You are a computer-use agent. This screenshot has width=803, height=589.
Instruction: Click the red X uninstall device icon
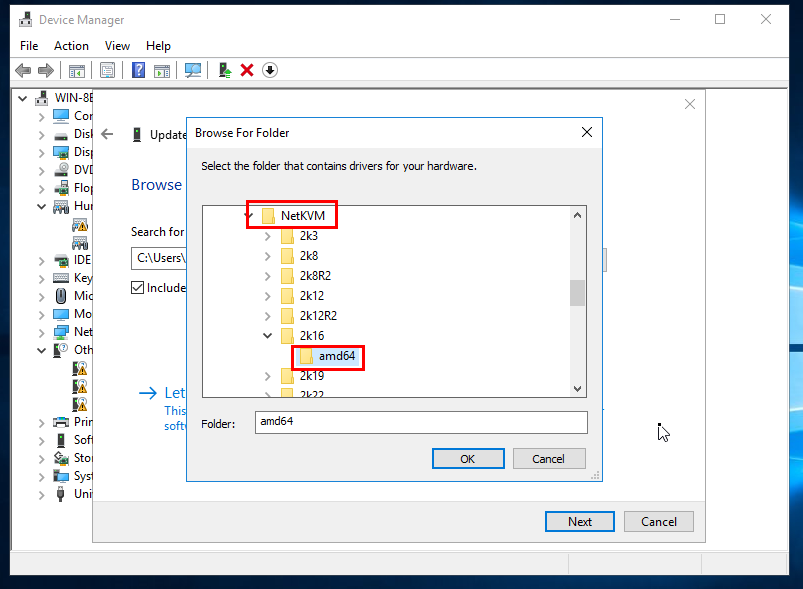(247, 70)
